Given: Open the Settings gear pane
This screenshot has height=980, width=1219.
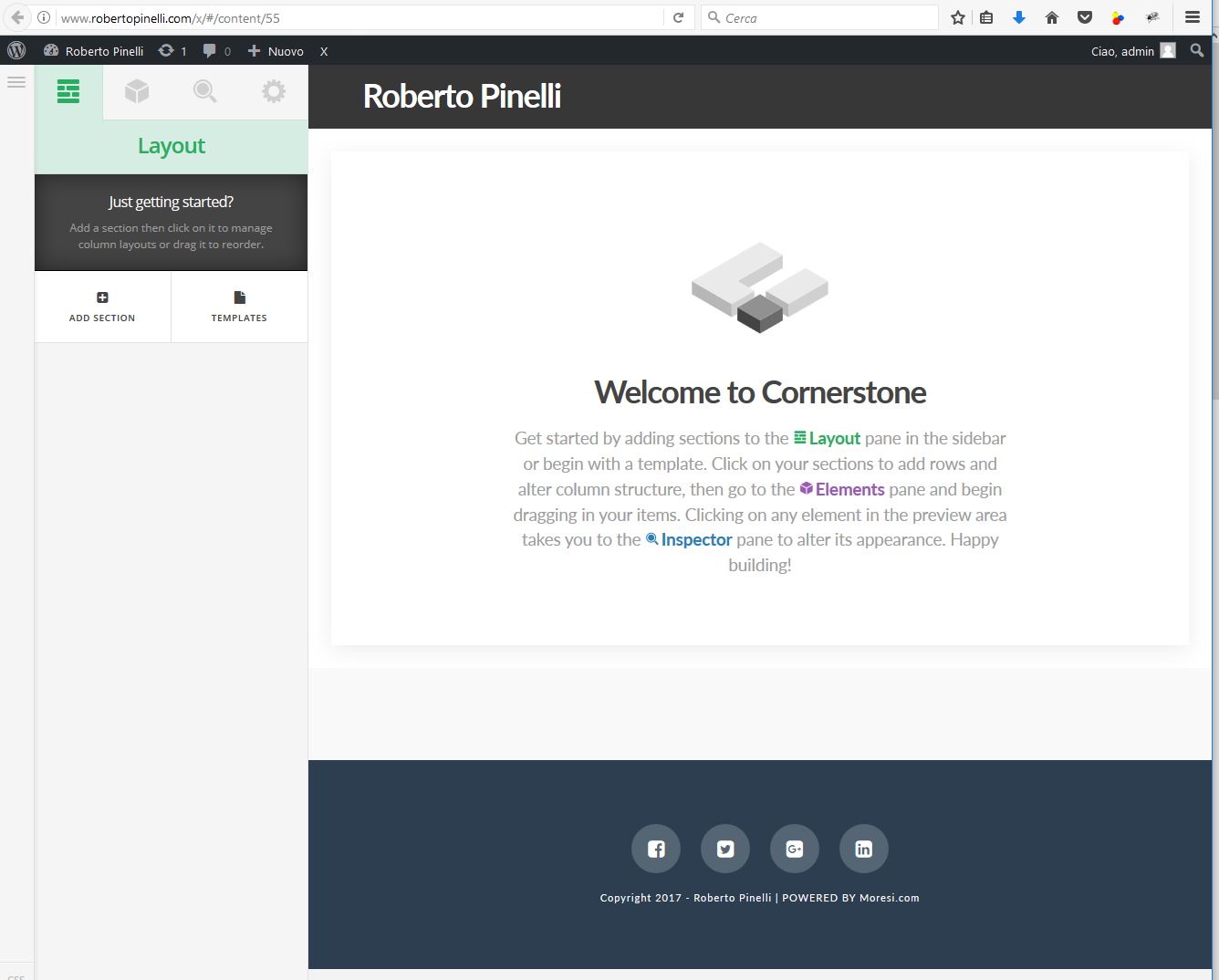Looking at the screenshot, I should [273, 91].
